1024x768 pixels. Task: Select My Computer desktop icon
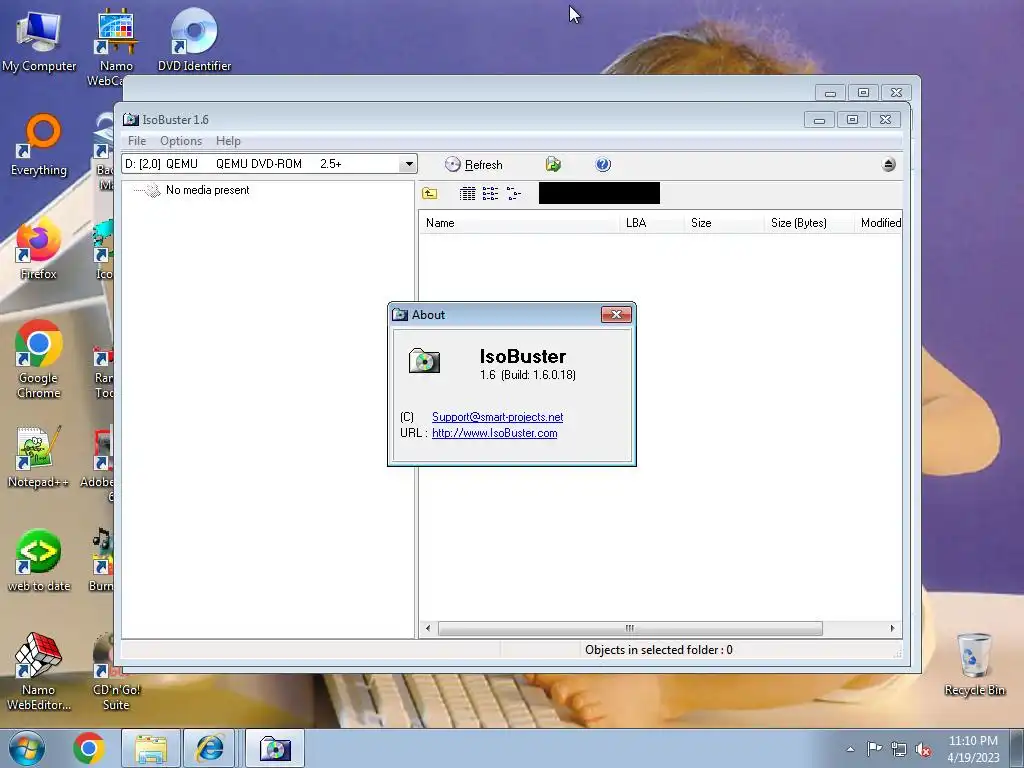39,41
